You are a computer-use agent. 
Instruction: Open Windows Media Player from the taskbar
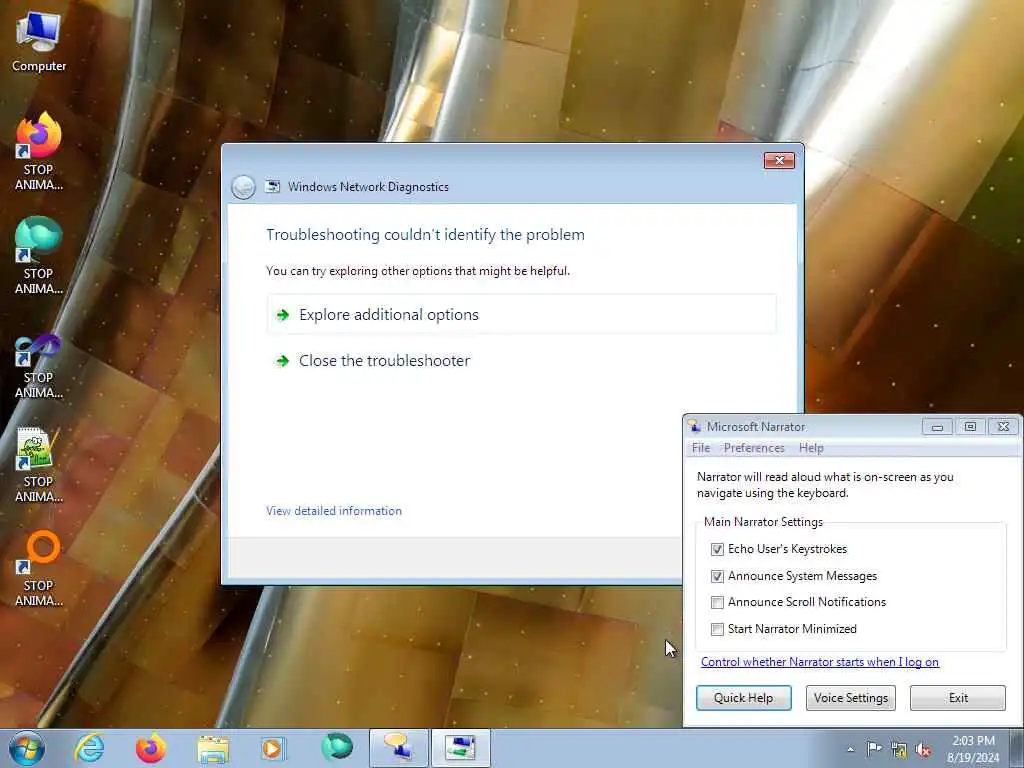(x=273, y=748)
